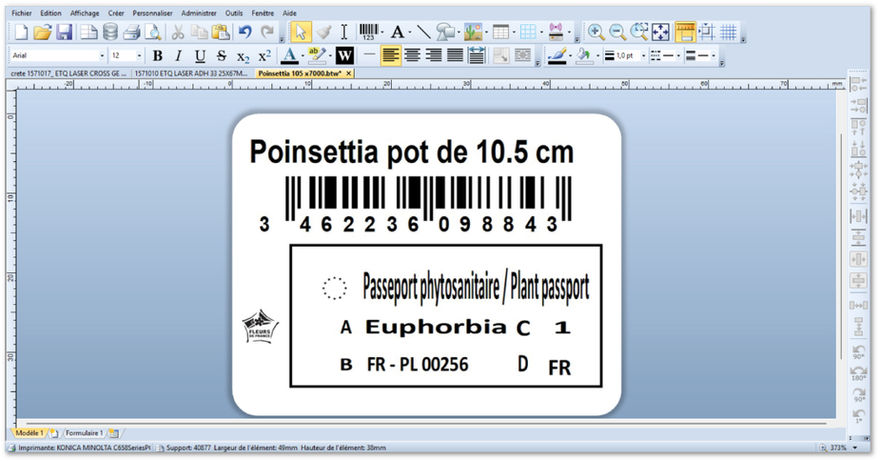The width and height of the screenshot is (880, 461).
Task: Paste from clipboard icon
Action: point(221,32)
